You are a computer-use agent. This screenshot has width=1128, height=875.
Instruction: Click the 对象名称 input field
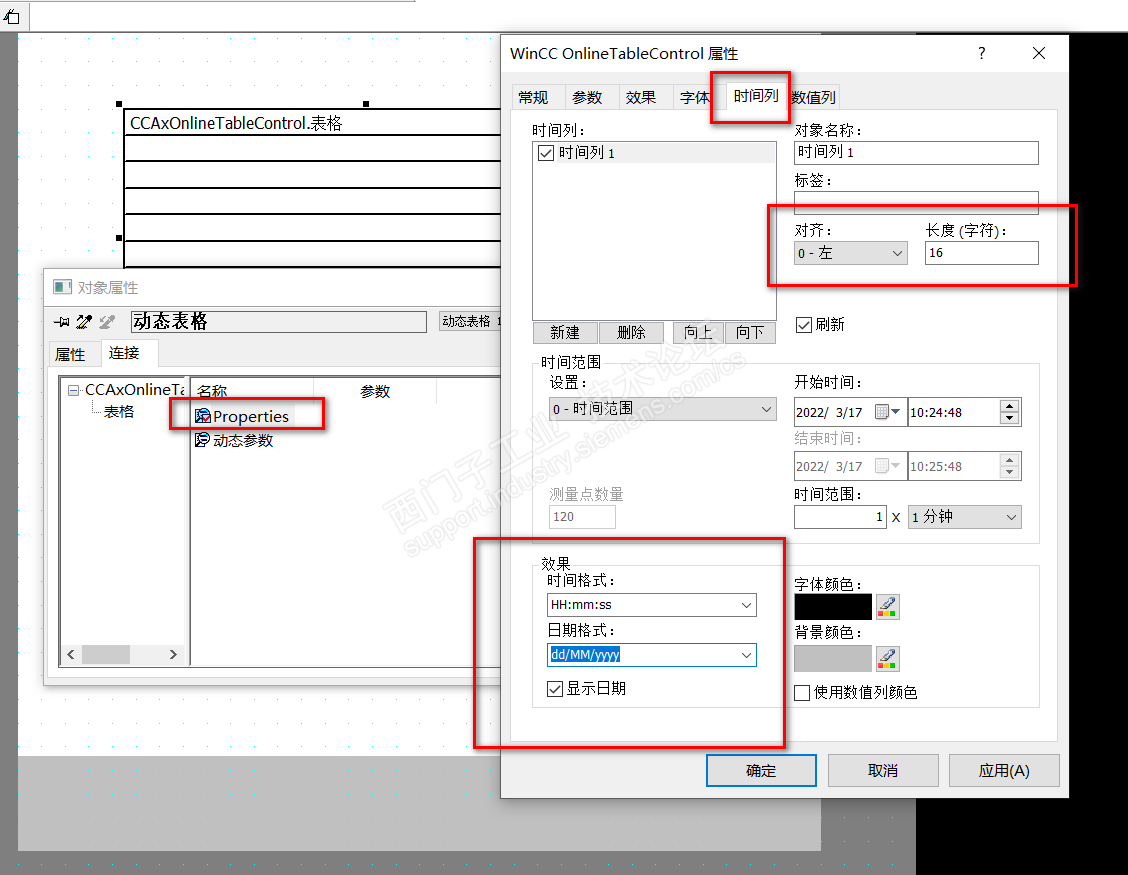click(916, 153)
